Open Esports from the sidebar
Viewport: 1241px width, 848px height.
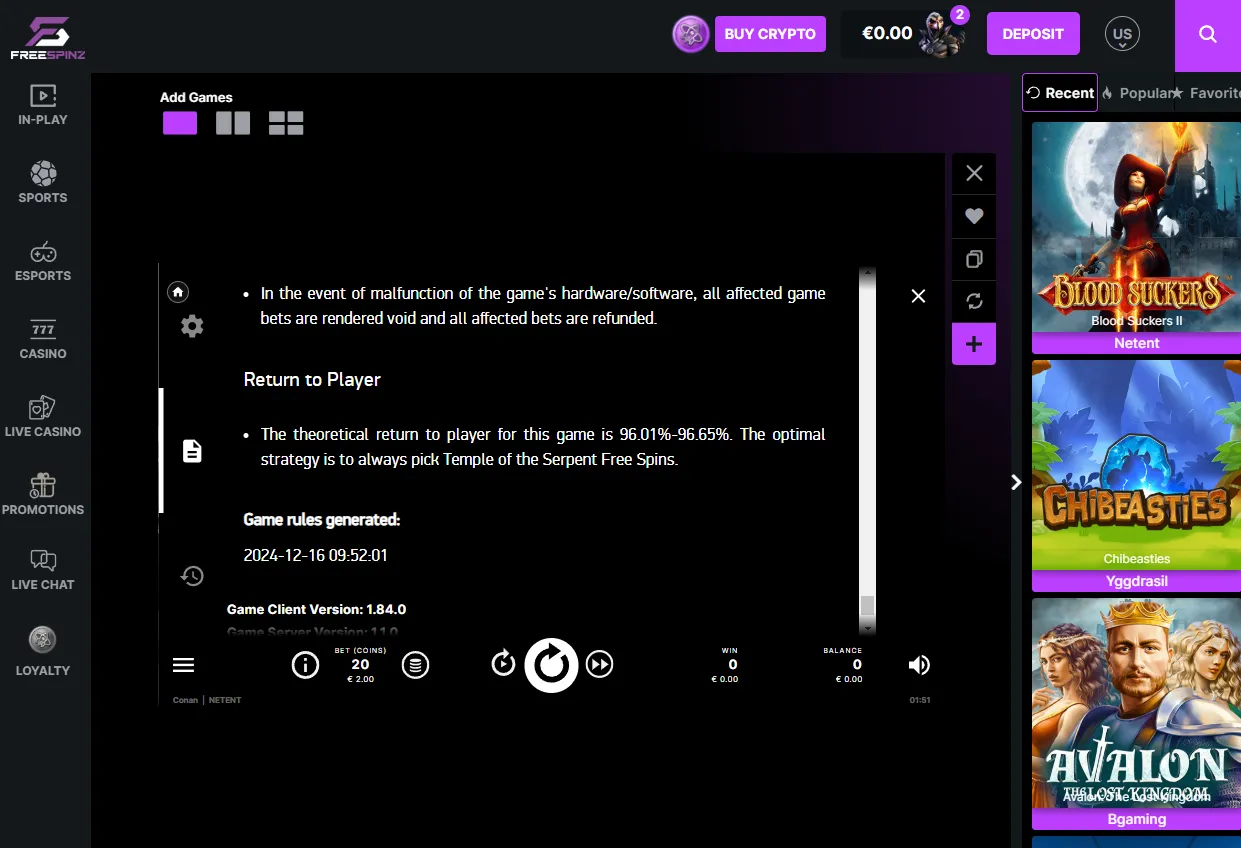click(43, 261)
